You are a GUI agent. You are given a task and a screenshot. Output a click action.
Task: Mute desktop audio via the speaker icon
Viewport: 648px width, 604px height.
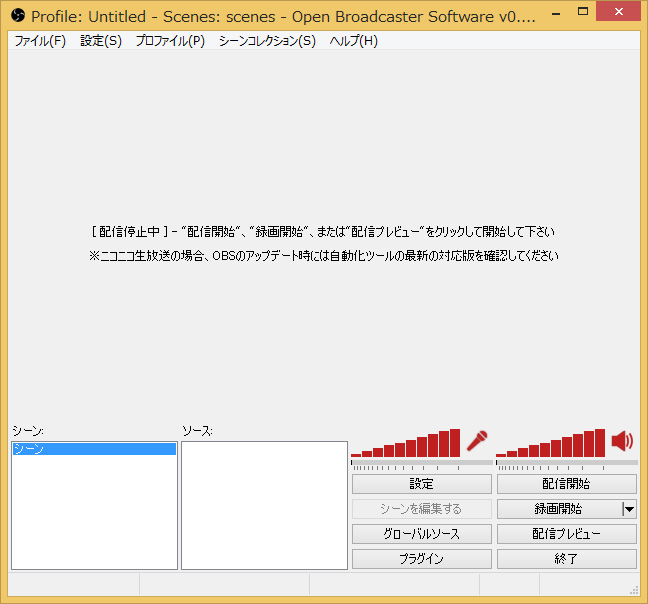pyautogui.click(x=622, y=441)
